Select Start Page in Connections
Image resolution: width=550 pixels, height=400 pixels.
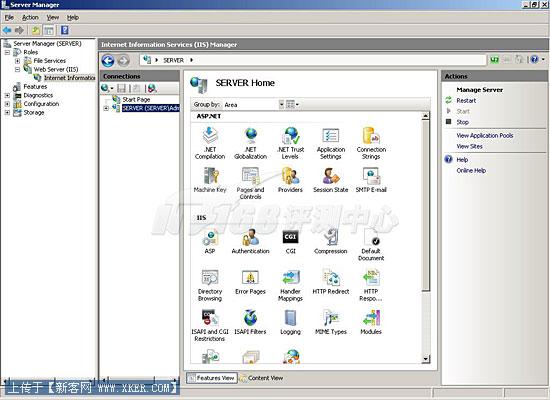click(x=136, y=100)
